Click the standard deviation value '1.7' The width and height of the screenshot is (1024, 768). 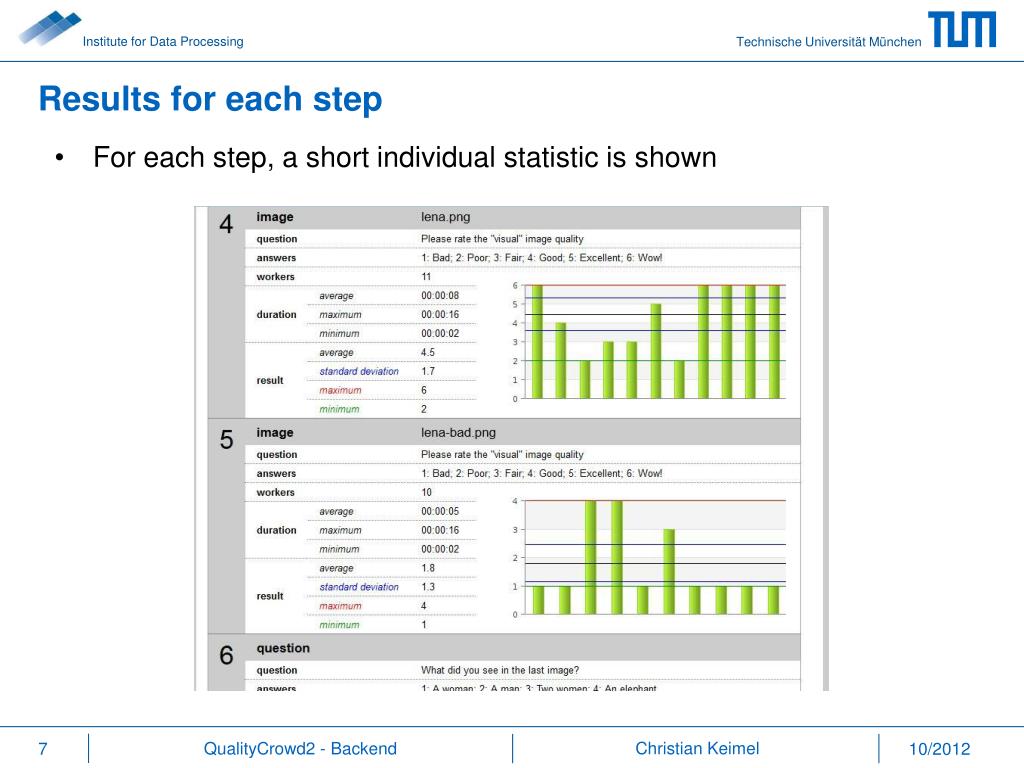428,372
